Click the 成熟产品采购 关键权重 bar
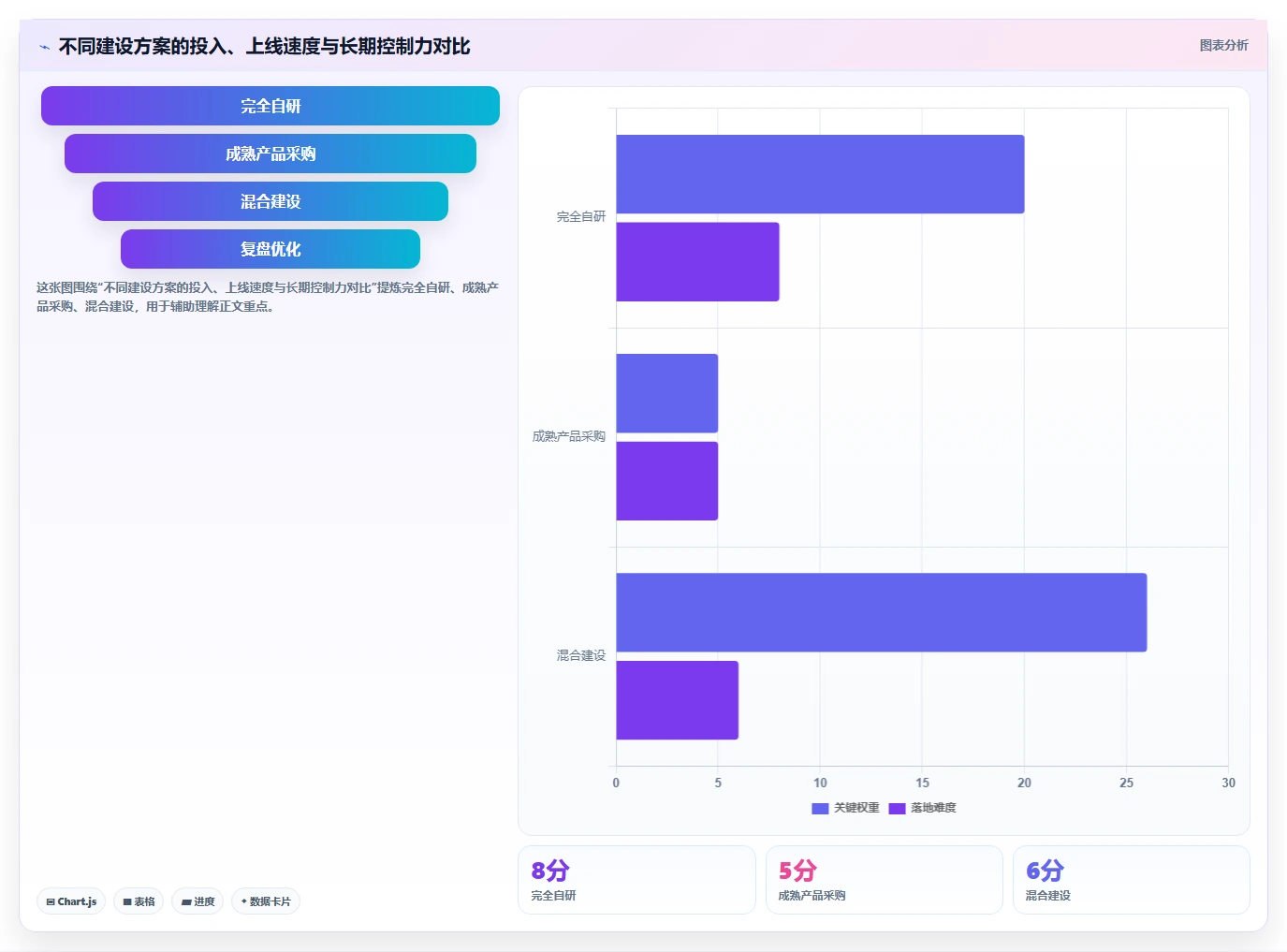 666,393
